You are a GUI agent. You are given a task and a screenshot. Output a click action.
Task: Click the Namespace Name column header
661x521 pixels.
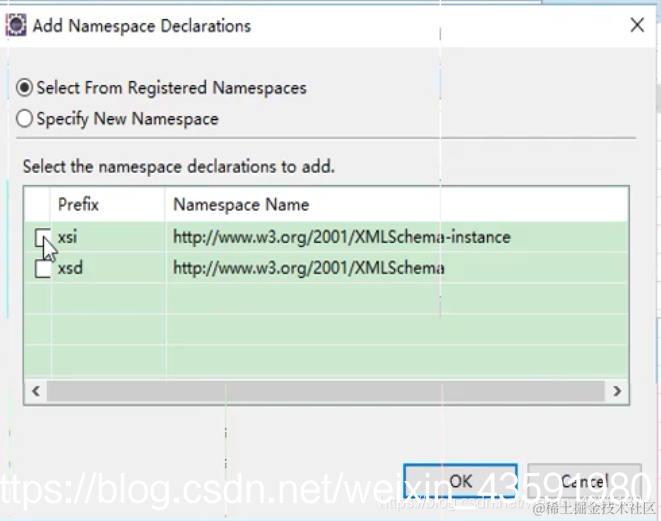pos(396,204)
